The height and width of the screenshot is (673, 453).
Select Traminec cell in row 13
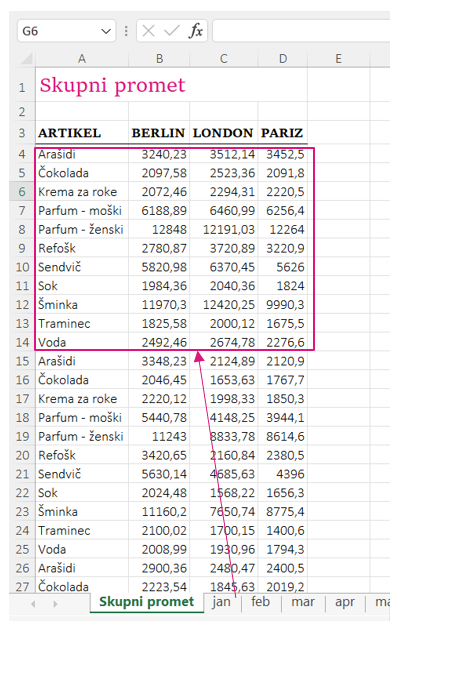point(82,323)
